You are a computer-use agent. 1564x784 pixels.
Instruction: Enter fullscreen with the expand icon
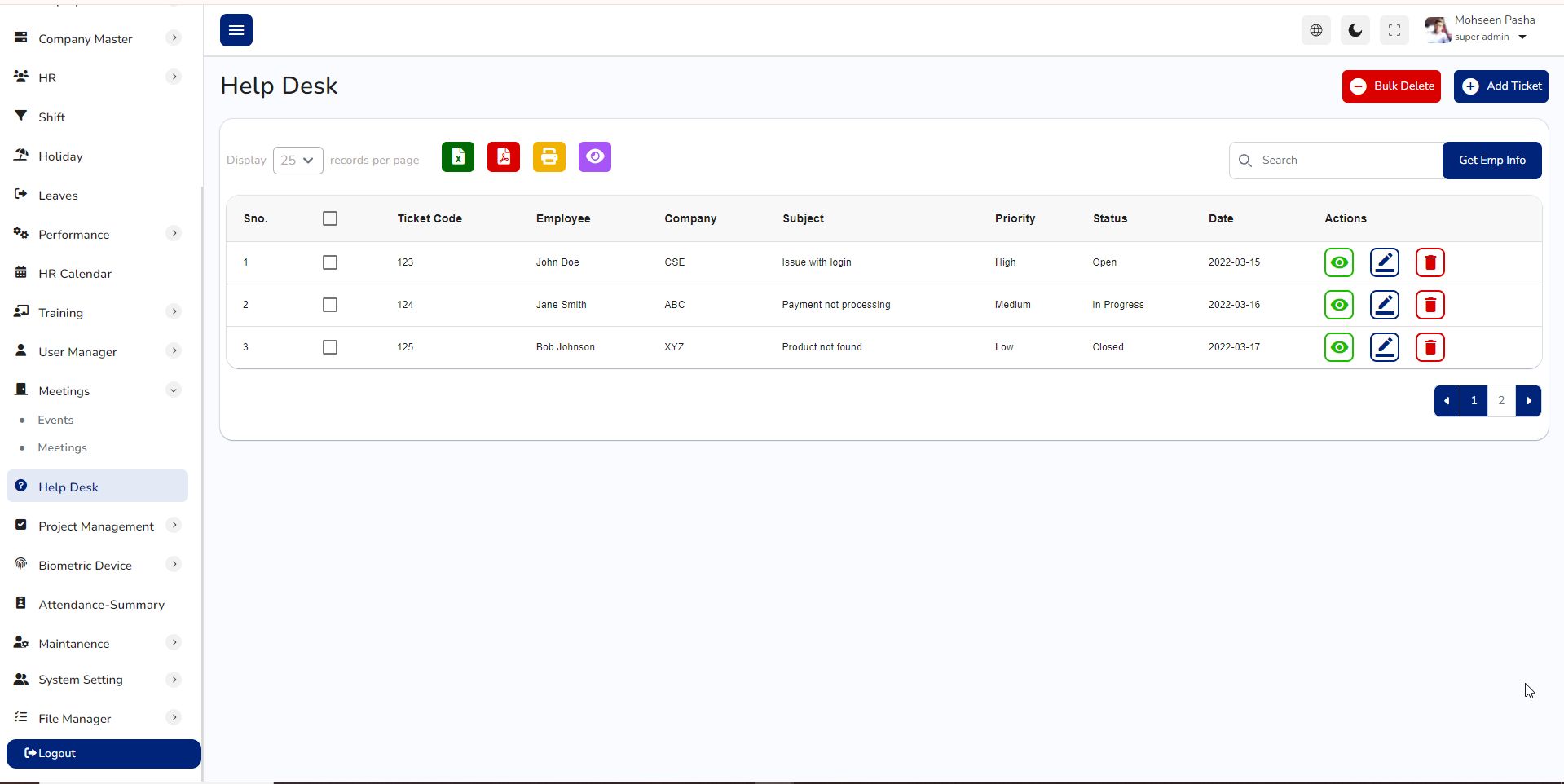point(1394,30)
